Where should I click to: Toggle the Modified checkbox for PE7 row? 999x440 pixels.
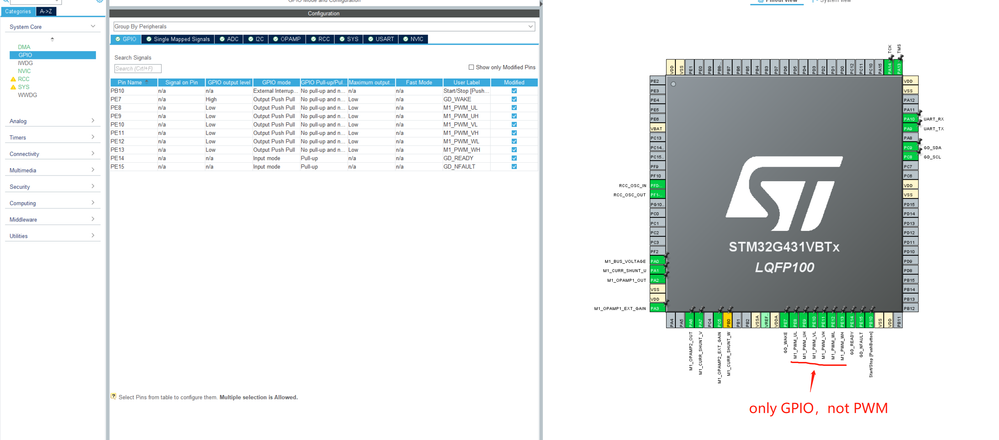(514, 99)
